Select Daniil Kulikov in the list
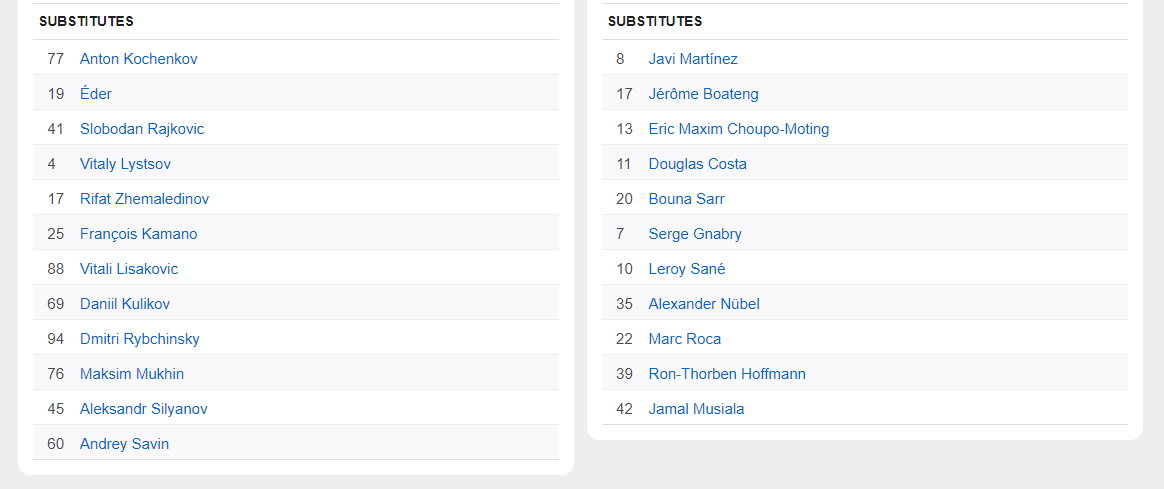The height and width of the screenshot is (489, 1164). 125,304
